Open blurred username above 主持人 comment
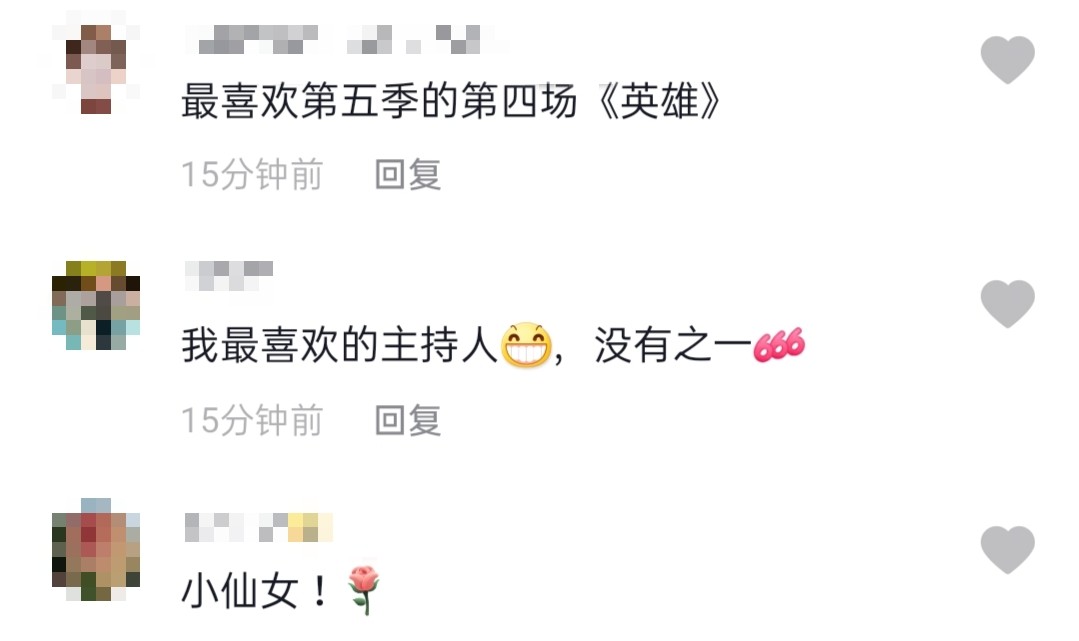1079x641 pixels. [229, 275]
